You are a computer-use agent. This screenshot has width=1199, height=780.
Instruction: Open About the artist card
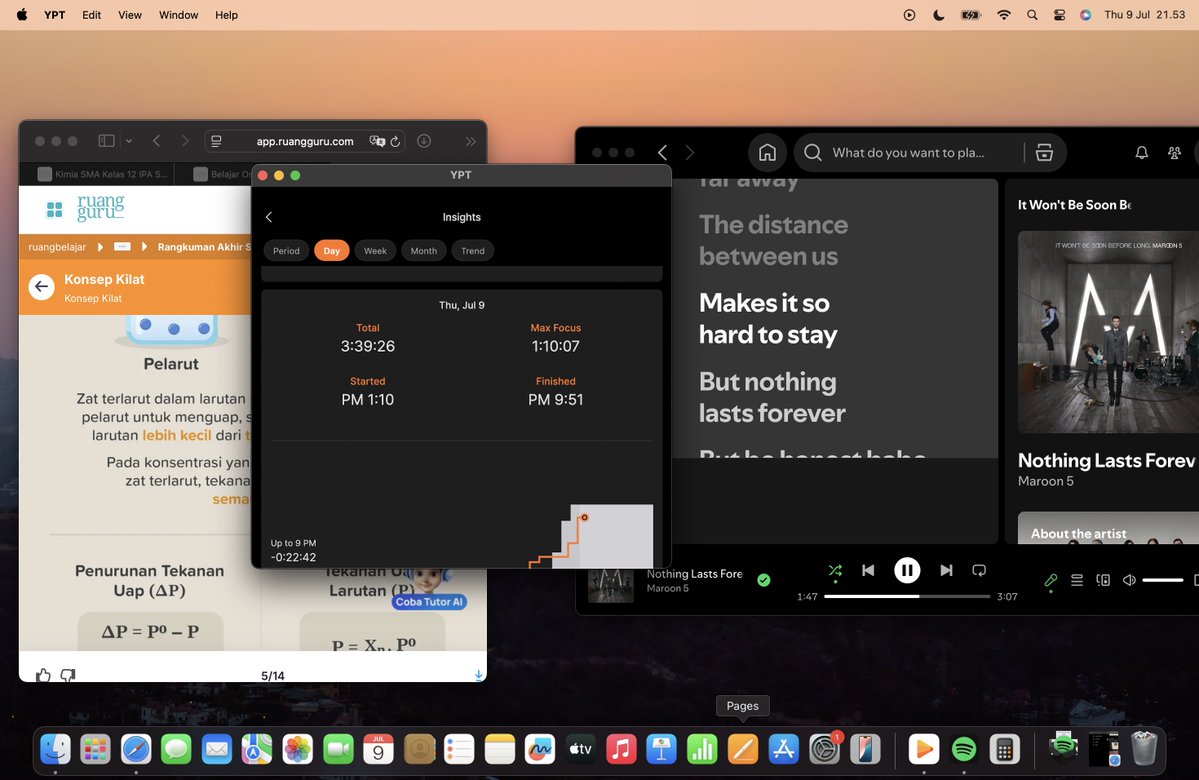pyautogui.click(x=1108, y=528)
